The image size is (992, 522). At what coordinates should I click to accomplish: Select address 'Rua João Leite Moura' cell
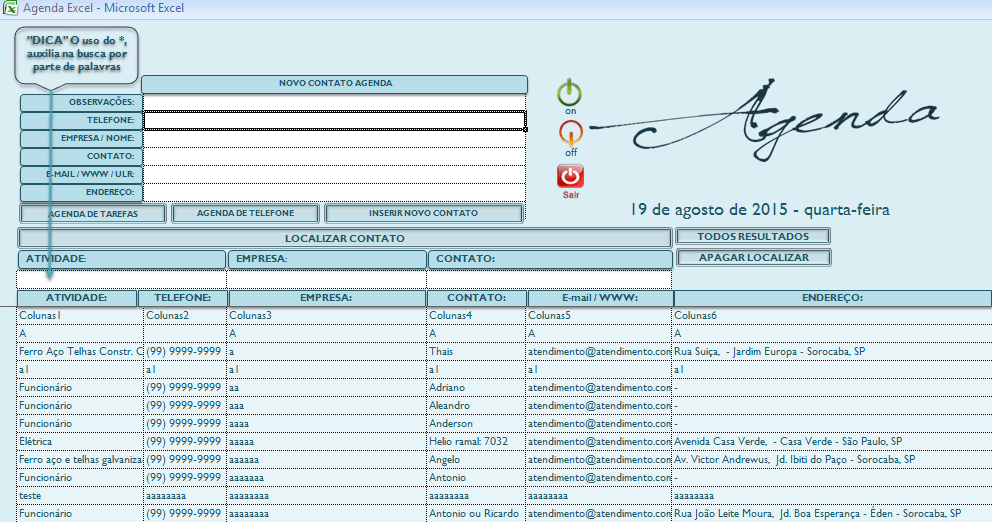(x=831, y=514)
